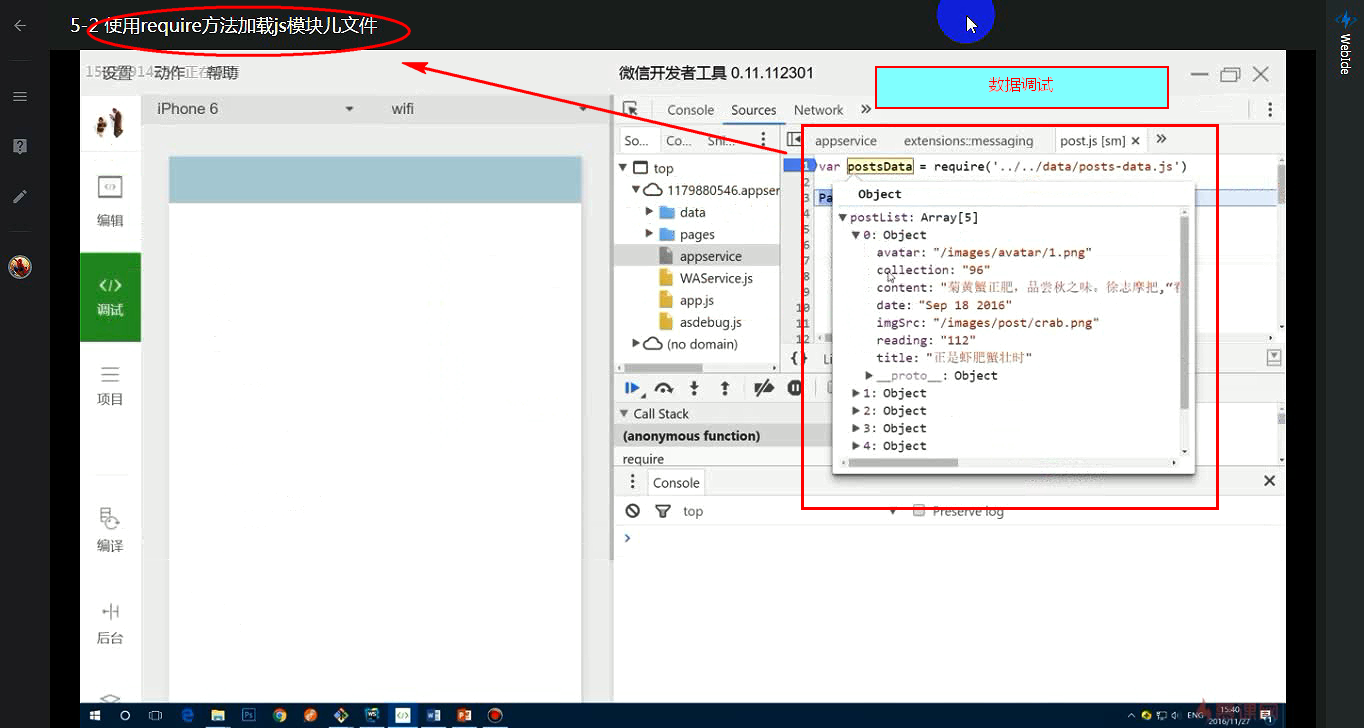Select the 调试 debug view
The image size is (1364, 728).
click(110, 297)
